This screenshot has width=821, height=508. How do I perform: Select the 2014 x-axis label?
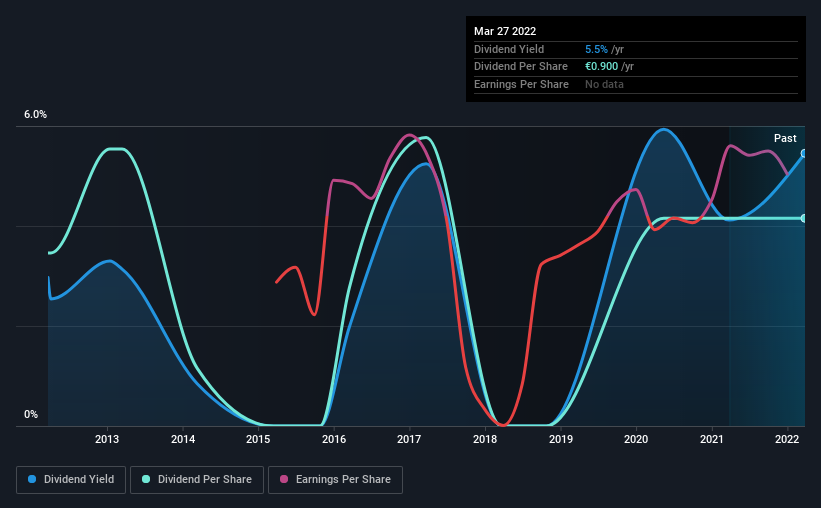pyautogui.click(x=183, y=439)
